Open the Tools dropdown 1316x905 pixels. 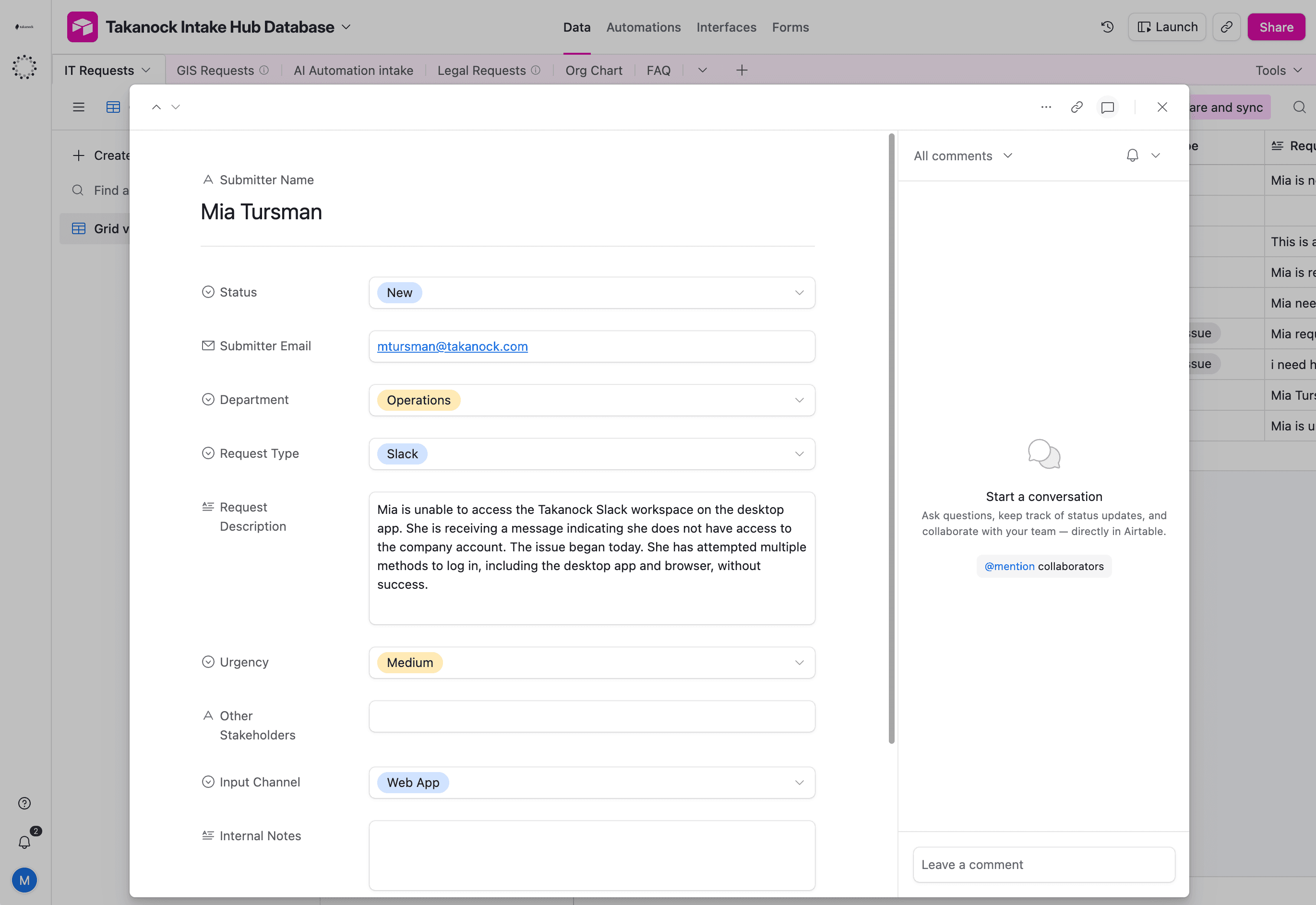tap(1279, 71)
